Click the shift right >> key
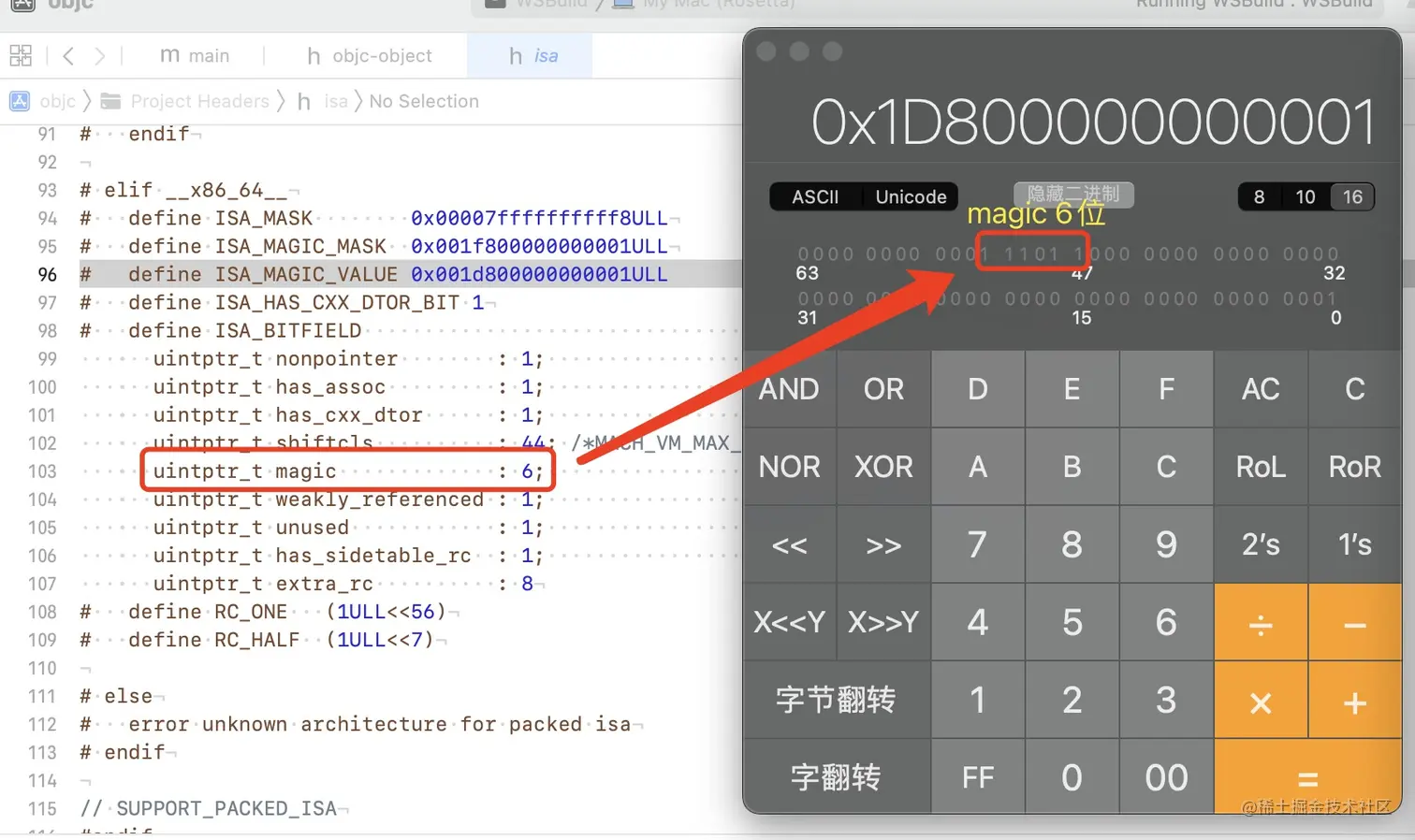The height and width of the screenshot is (840, 1415). [x=883, y=544]
